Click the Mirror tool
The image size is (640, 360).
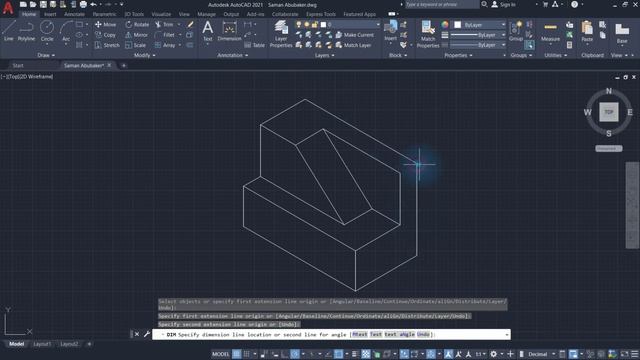pyautogui.click(x=136, y=35)
